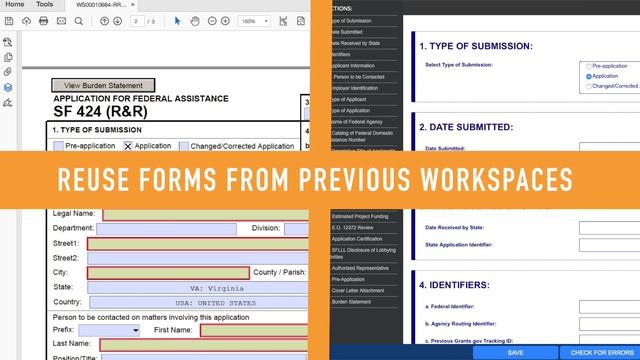Close the WS00010664-RR document tab

(x=133, y=5)
